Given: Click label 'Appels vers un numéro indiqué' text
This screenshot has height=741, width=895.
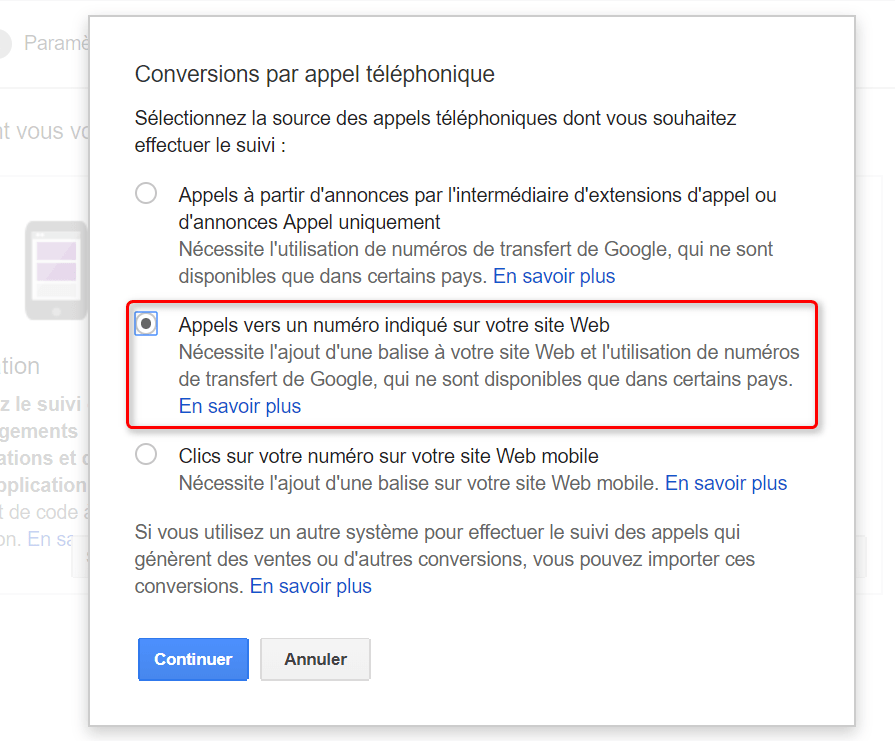Looking at the screenshot, I should click(x=394, y=325).
